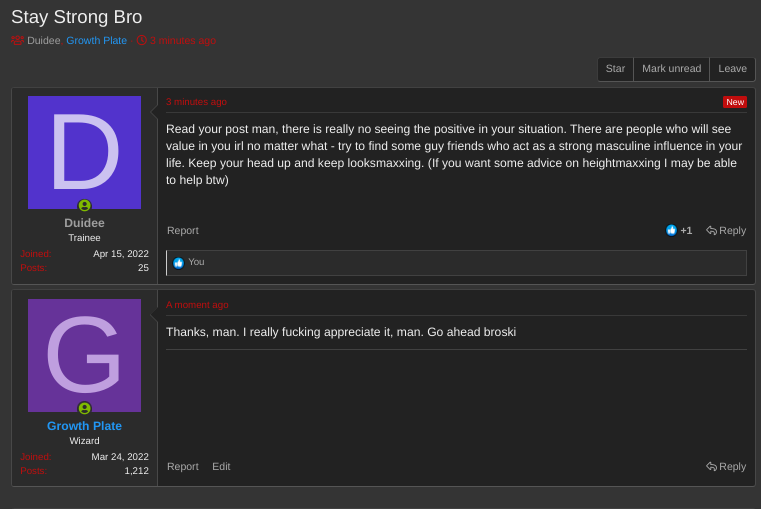Click the join date Mar 24, 2022
The height and width of the screenshot is (509, 761).
120,457
